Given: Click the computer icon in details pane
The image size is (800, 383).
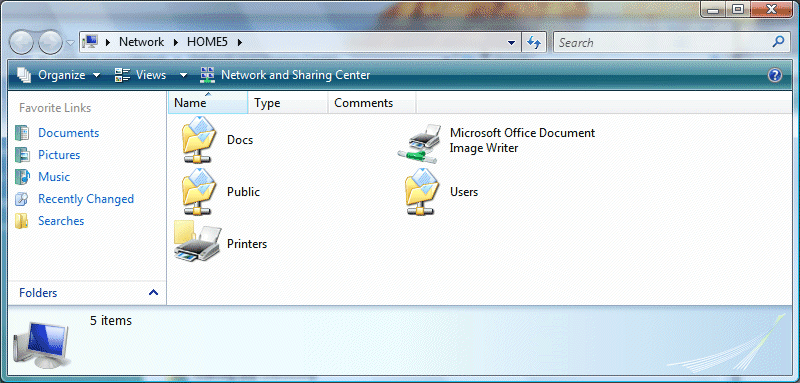Looking at the screenshot, I should click(42, 344).
